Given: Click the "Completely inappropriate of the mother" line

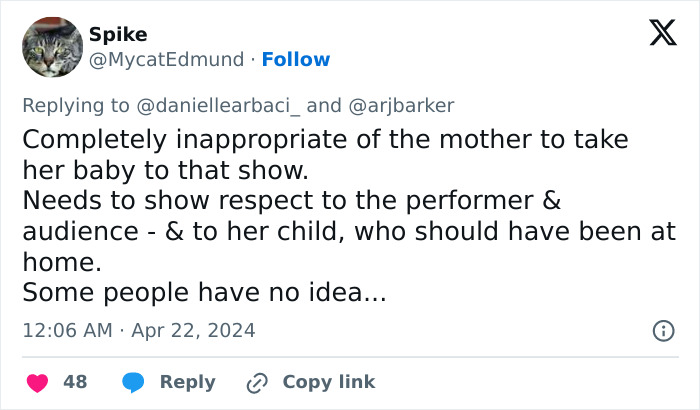Looking at the screenshot, I should coord(325,139).
